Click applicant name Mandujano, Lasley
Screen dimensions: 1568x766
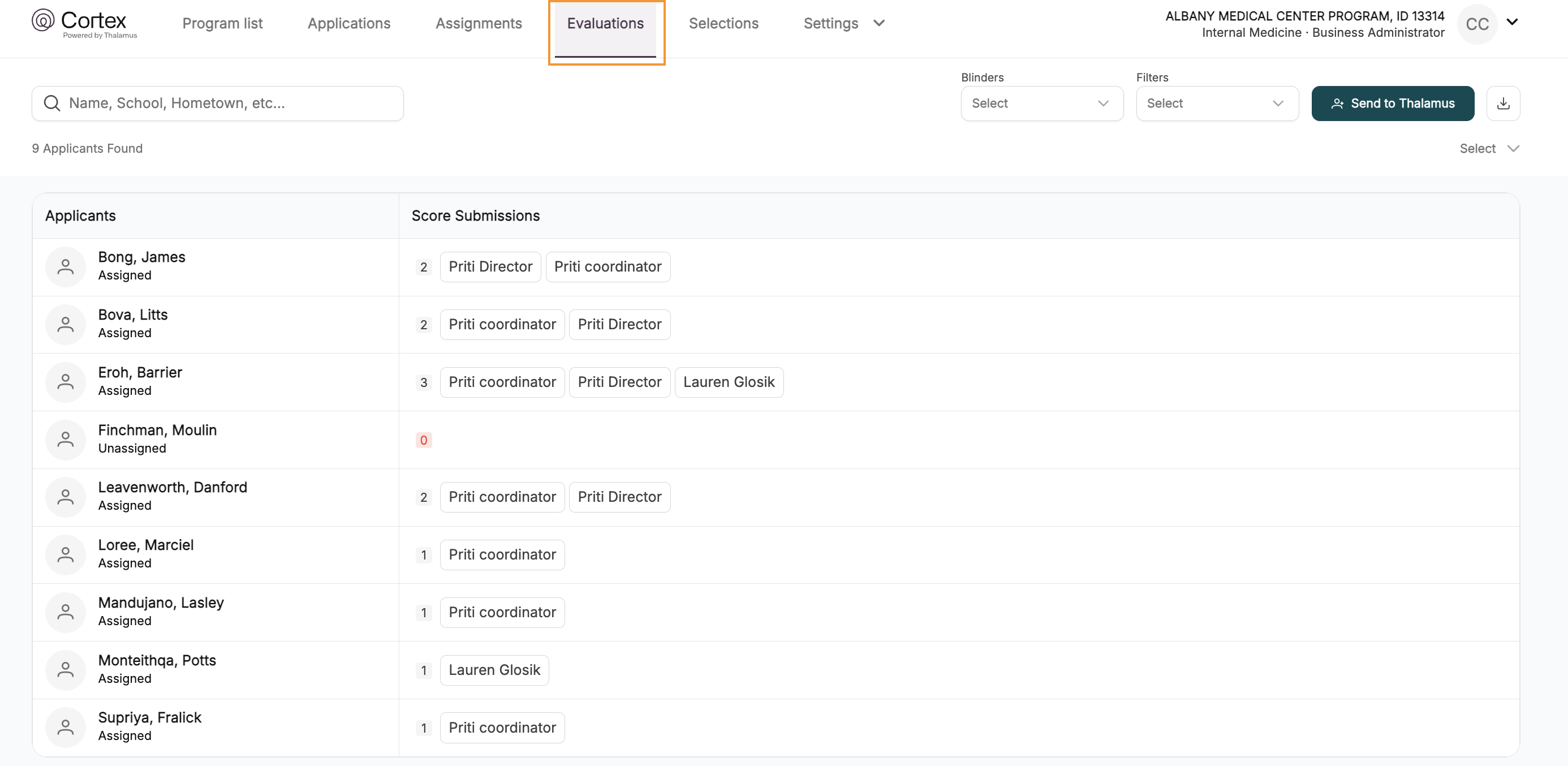pyautogui.click(x=161, y=603)
